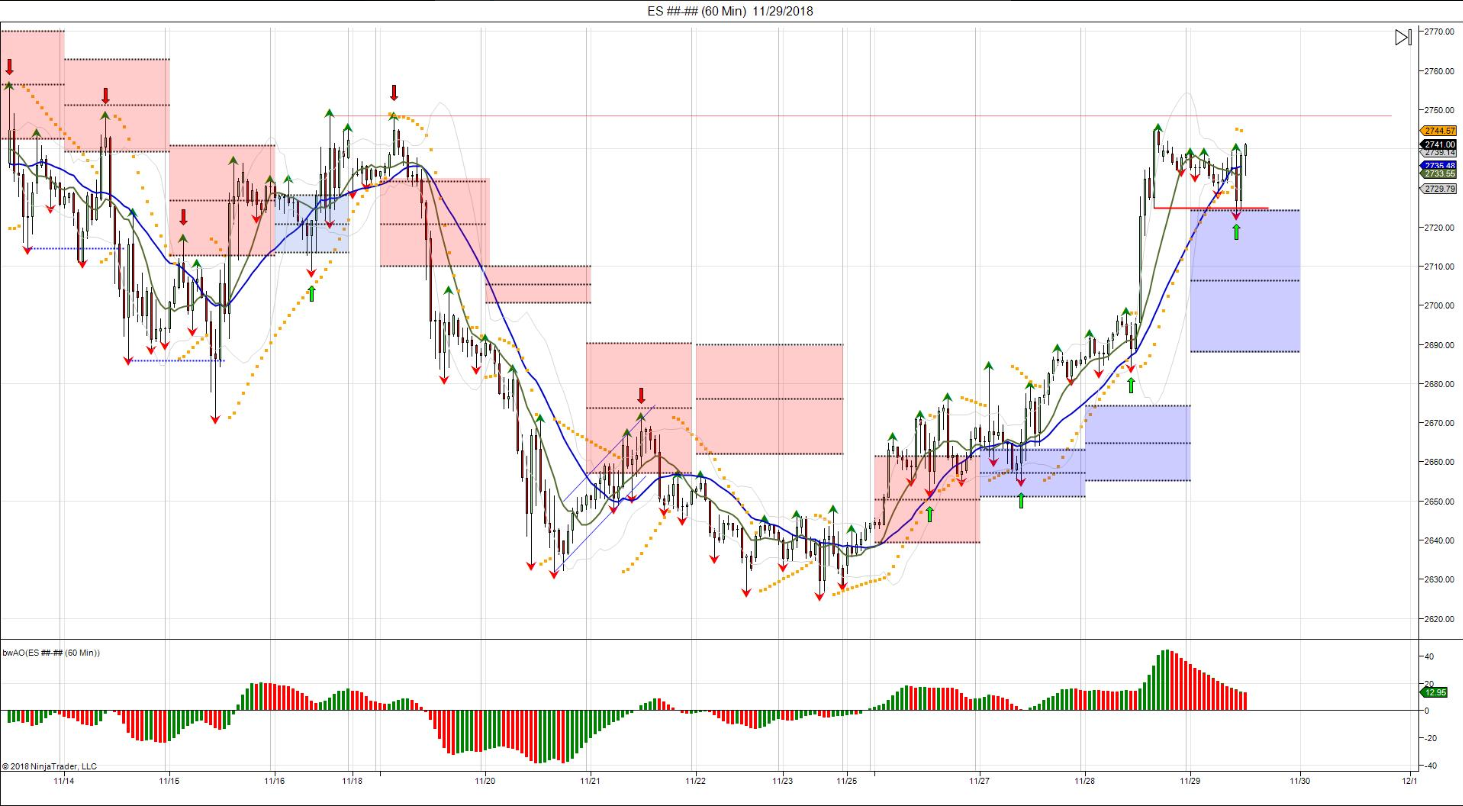This screenshot has height=806, width=1463.
Task: Click the 2630.00 price axis label
Action: pyautogui.click(x=1440, y=579)
